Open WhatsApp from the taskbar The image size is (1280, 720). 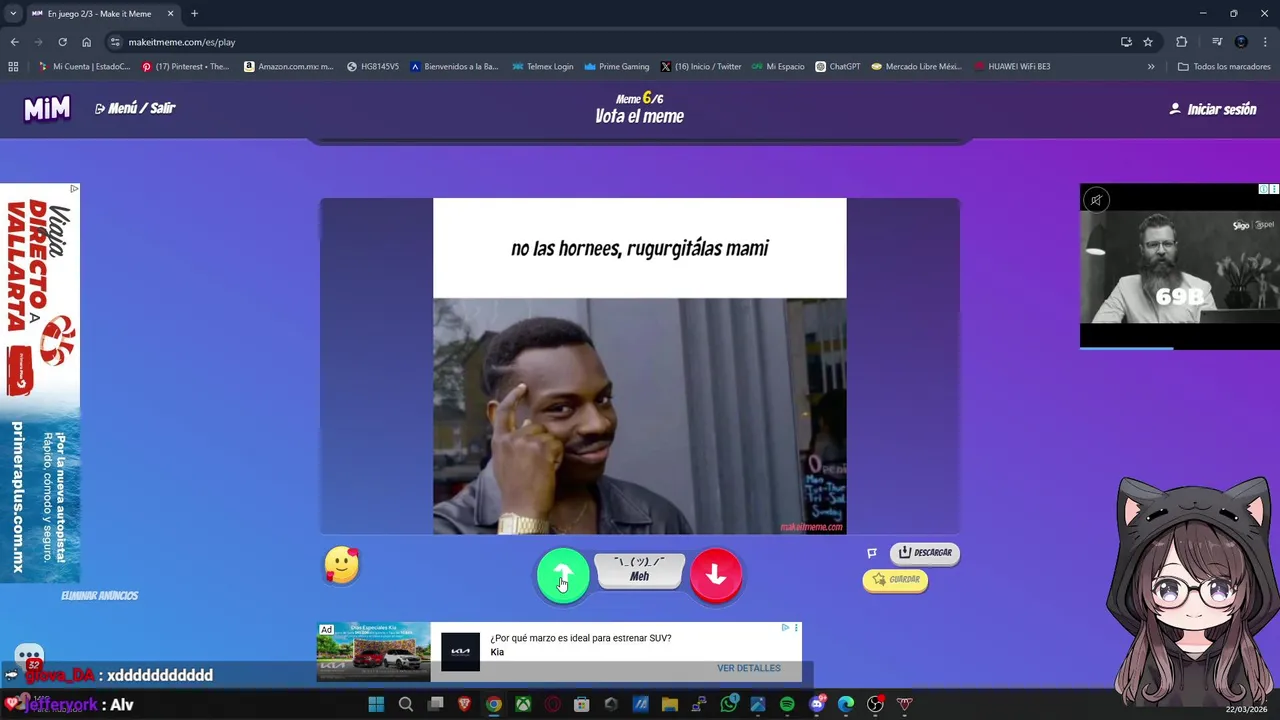click(x=728, y=705)
